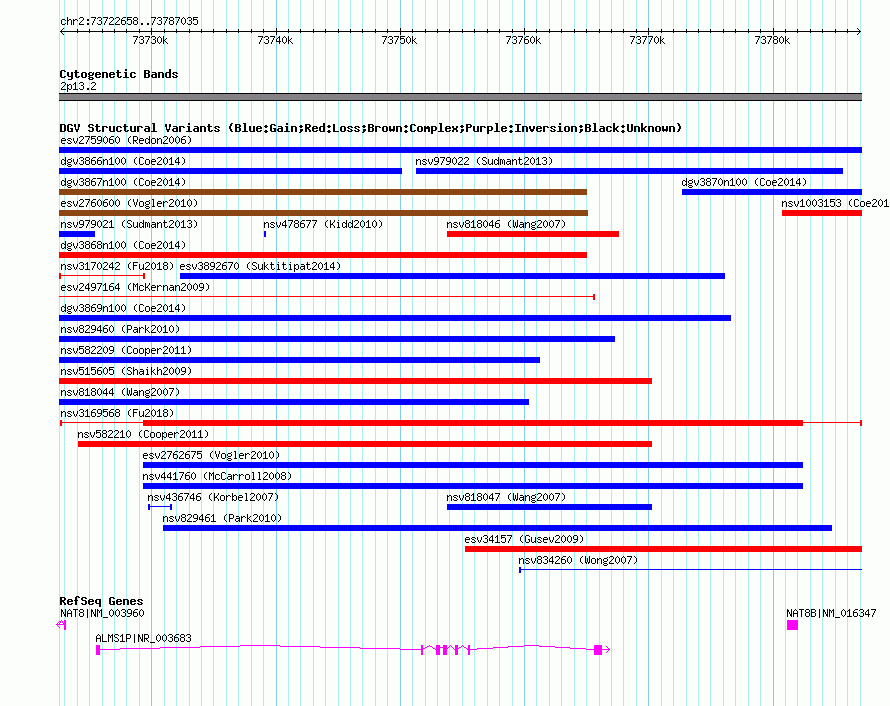Open NAT8|NM_003960 gene label
890x706 pixels.
click(x=102, y=613)
